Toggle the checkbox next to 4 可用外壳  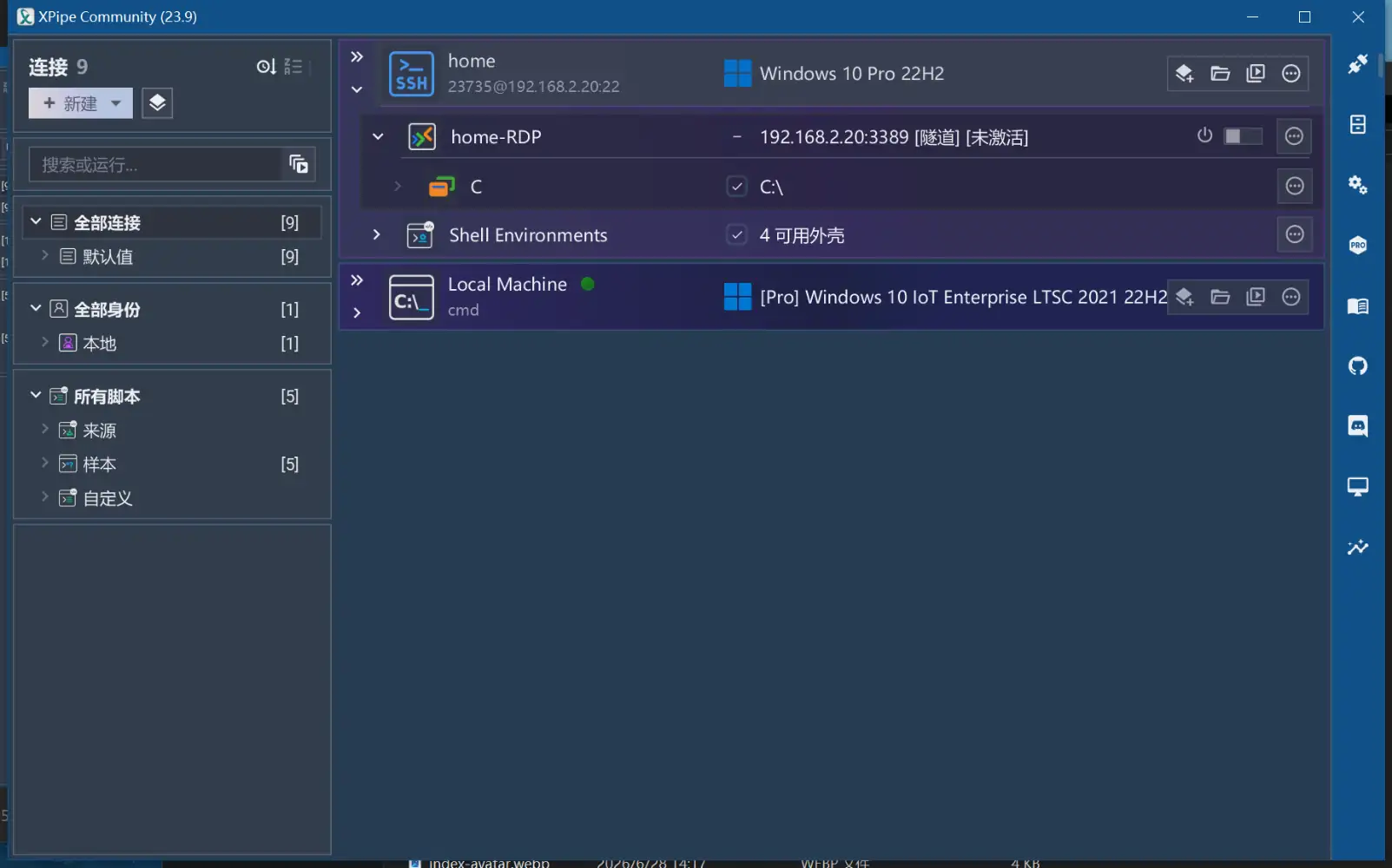pos(736,235)
